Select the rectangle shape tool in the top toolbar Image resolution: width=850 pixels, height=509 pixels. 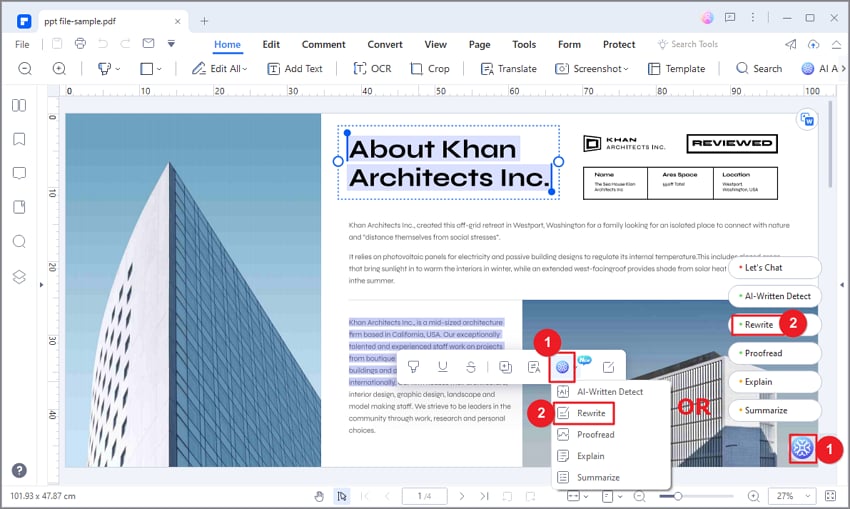[x=146, y=68]
